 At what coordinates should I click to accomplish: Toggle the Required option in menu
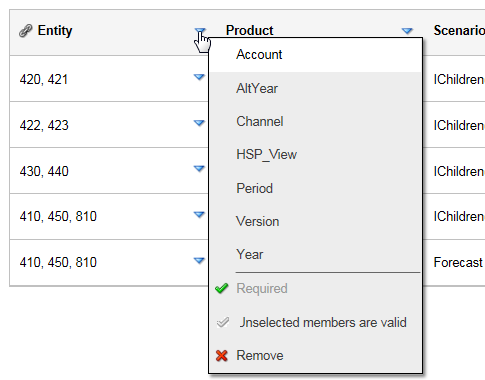tap(315, 288)
